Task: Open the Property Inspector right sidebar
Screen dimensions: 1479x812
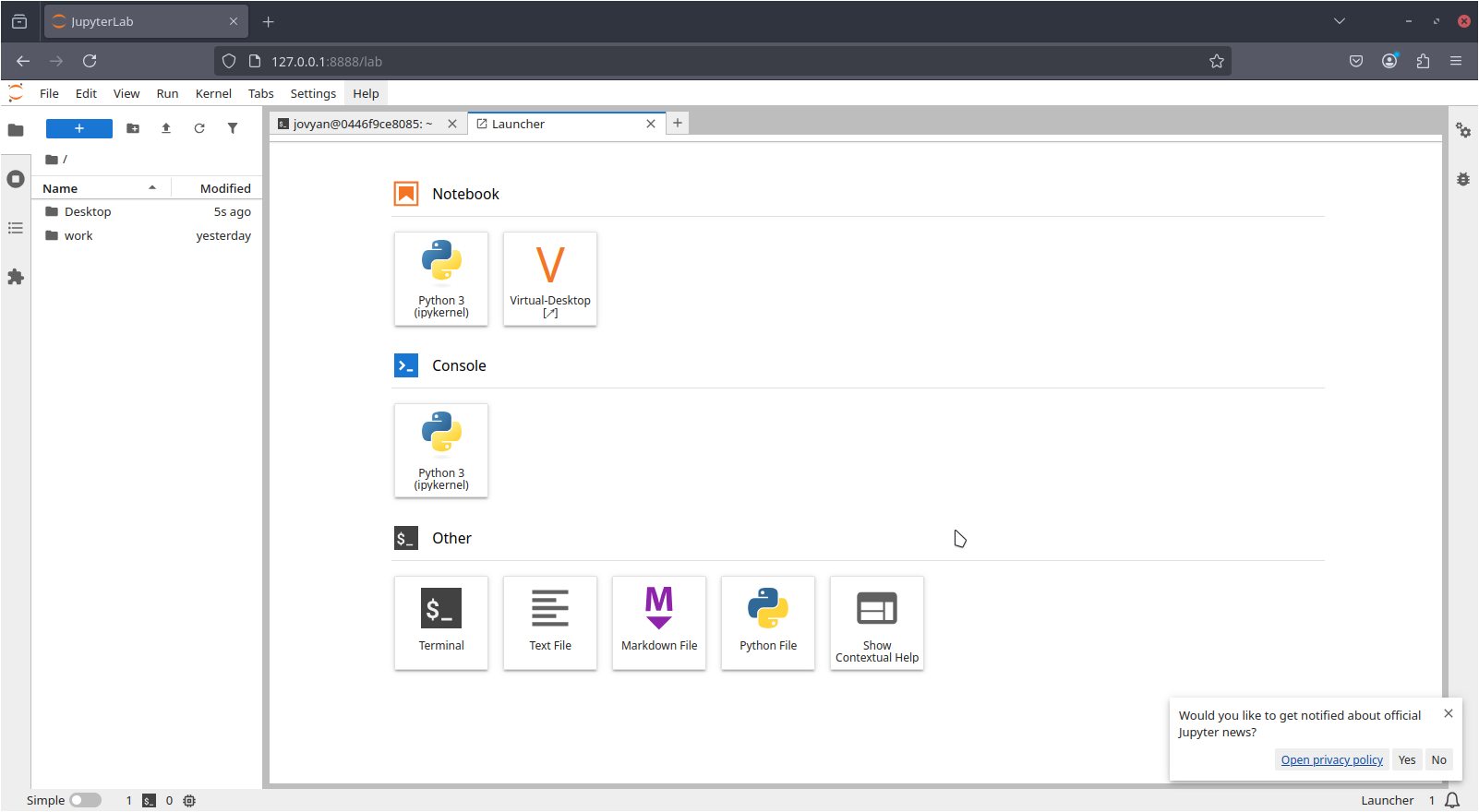Action: point(1463,130)
